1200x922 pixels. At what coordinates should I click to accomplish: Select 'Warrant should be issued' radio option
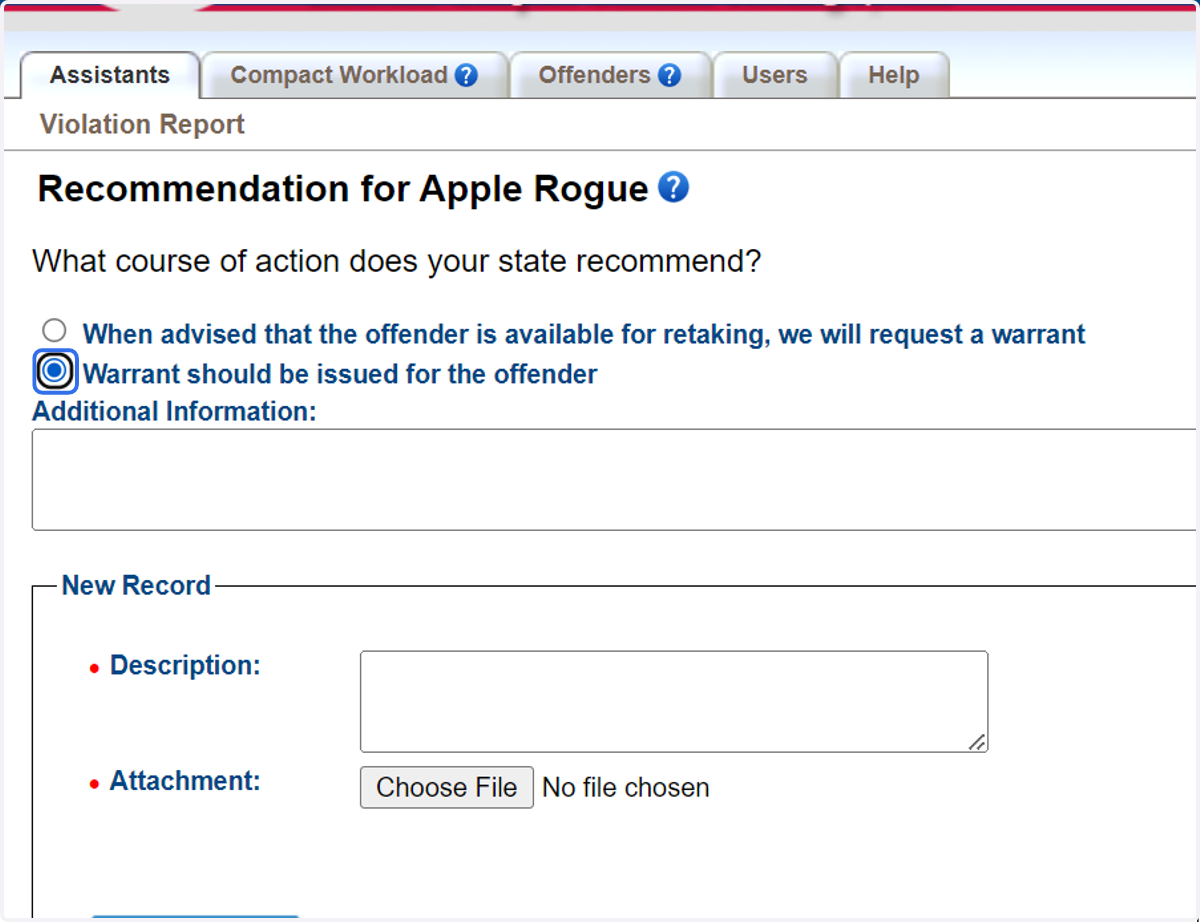[55, 372]
